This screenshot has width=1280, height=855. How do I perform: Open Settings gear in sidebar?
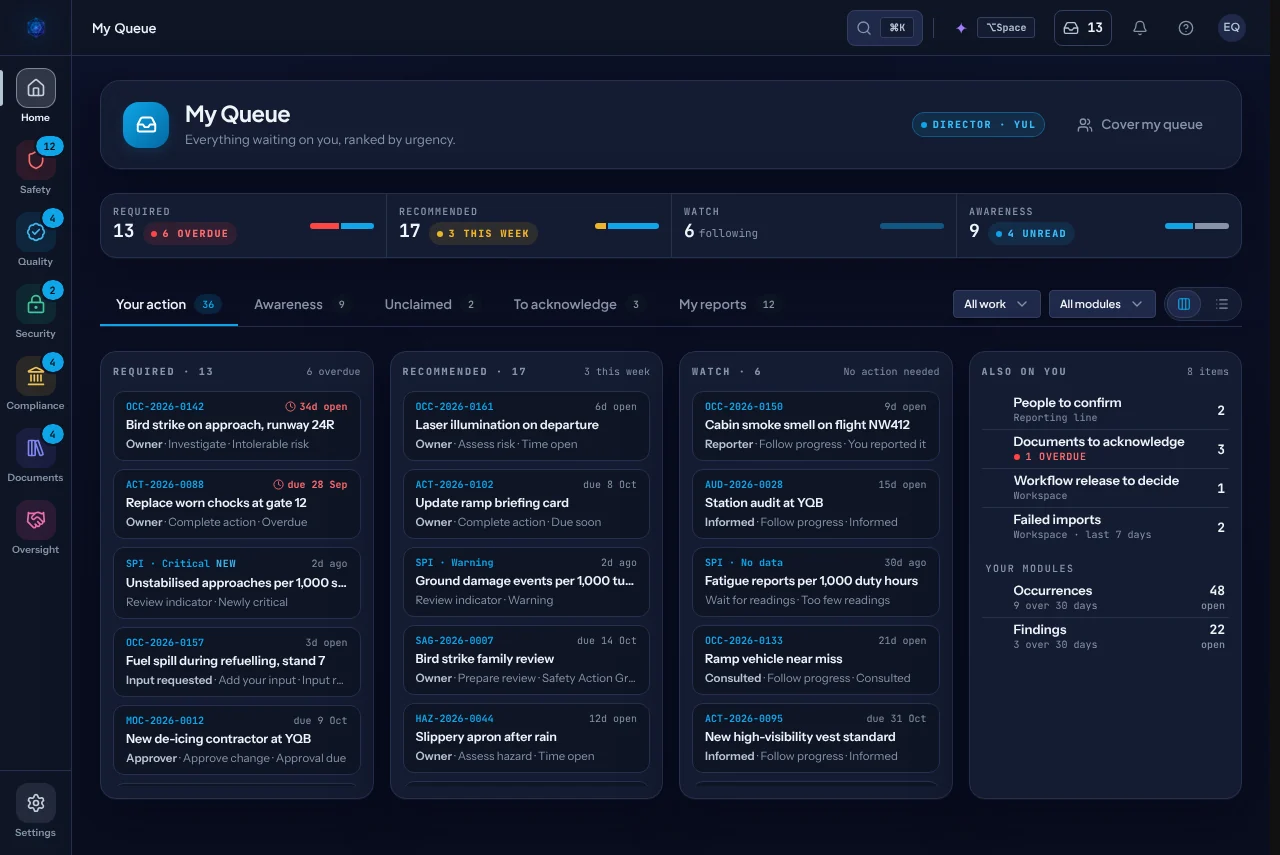click(36, 803)
